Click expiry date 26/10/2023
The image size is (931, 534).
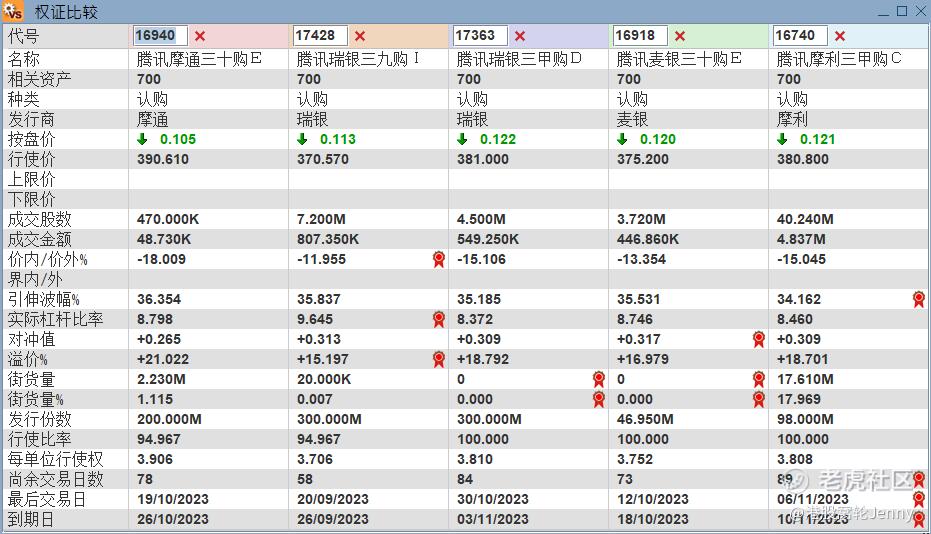(x=173, y=519)
